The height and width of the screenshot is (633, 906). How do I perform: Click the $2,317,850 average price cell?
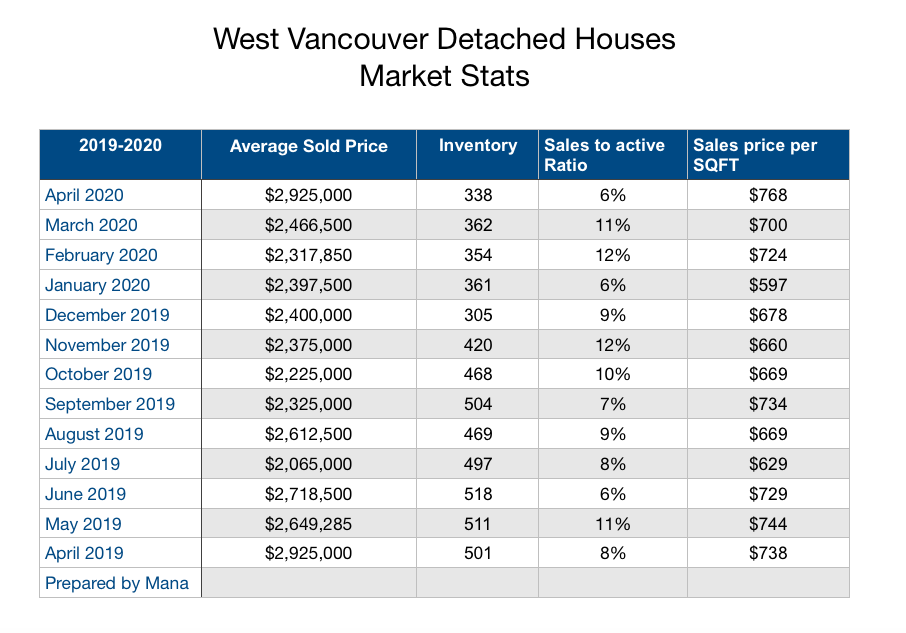pos(308,255)
